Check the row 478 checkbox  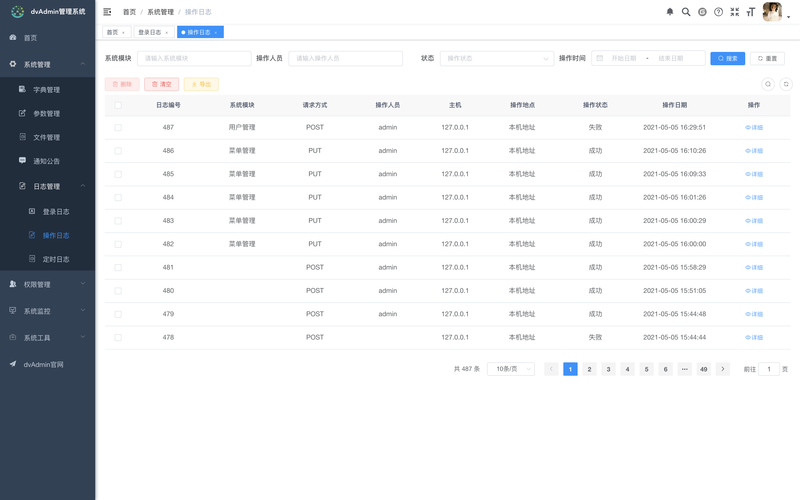click(x=118, y=338)
